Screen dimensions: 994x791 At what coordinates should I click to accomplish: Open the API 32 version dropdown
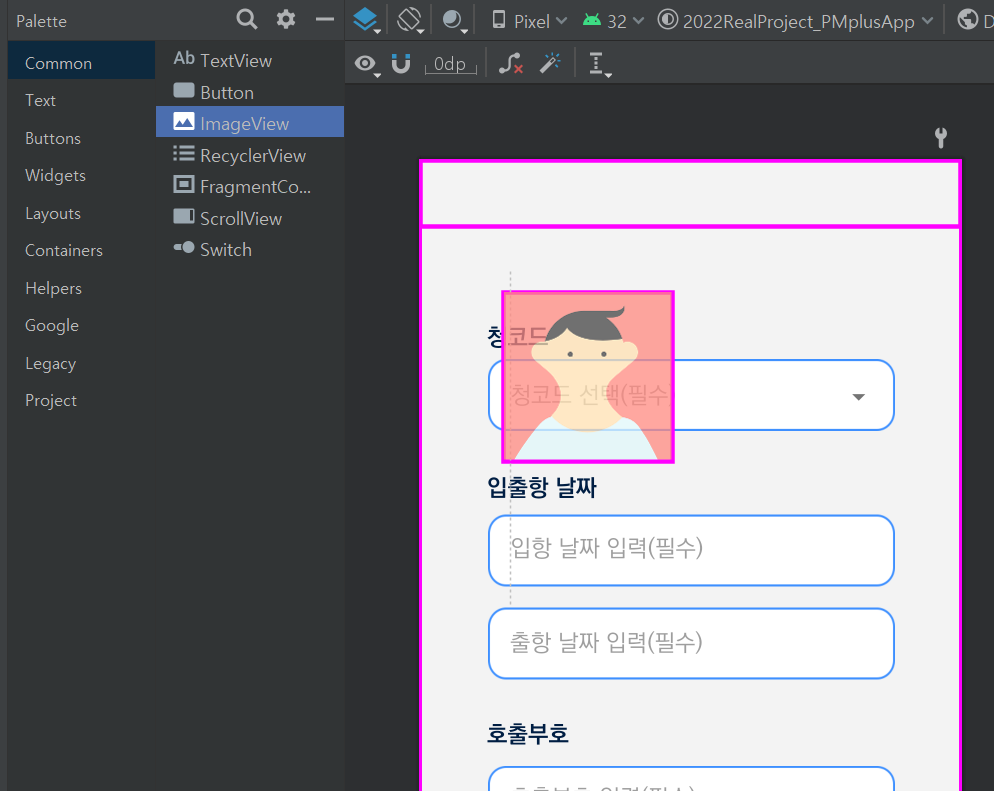(x=613, y=21)
